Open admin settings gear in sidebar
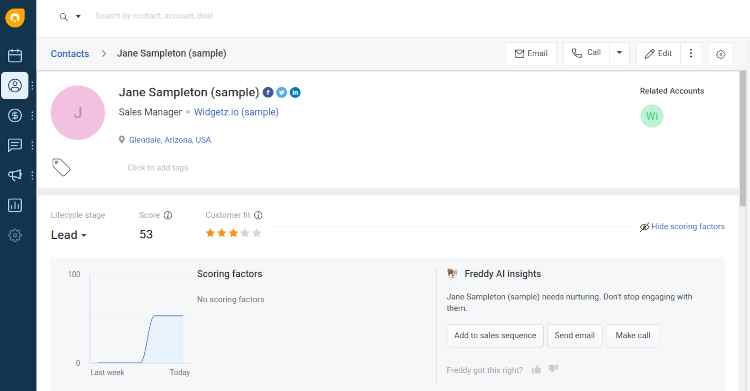This screenshot has width=750, height=391. click(x=15, y=235)
